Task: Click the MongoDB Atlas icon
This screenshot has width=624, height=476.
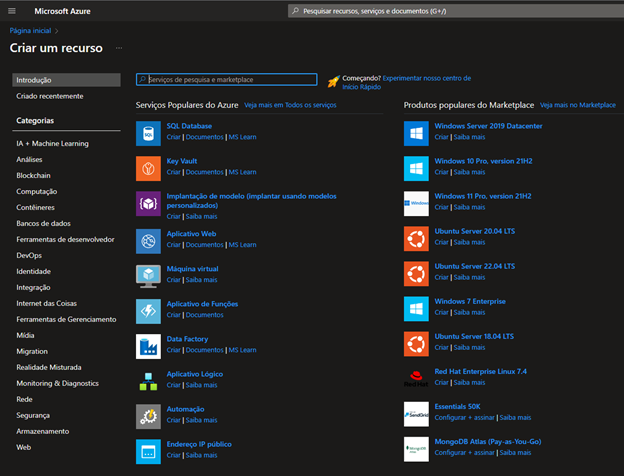Action: click(x=416, y=449)
